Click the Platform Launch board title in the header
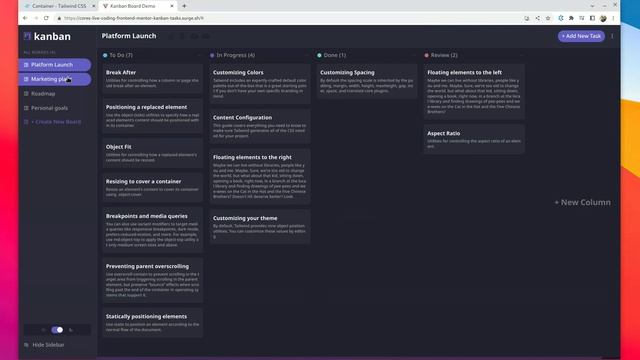 129,36
